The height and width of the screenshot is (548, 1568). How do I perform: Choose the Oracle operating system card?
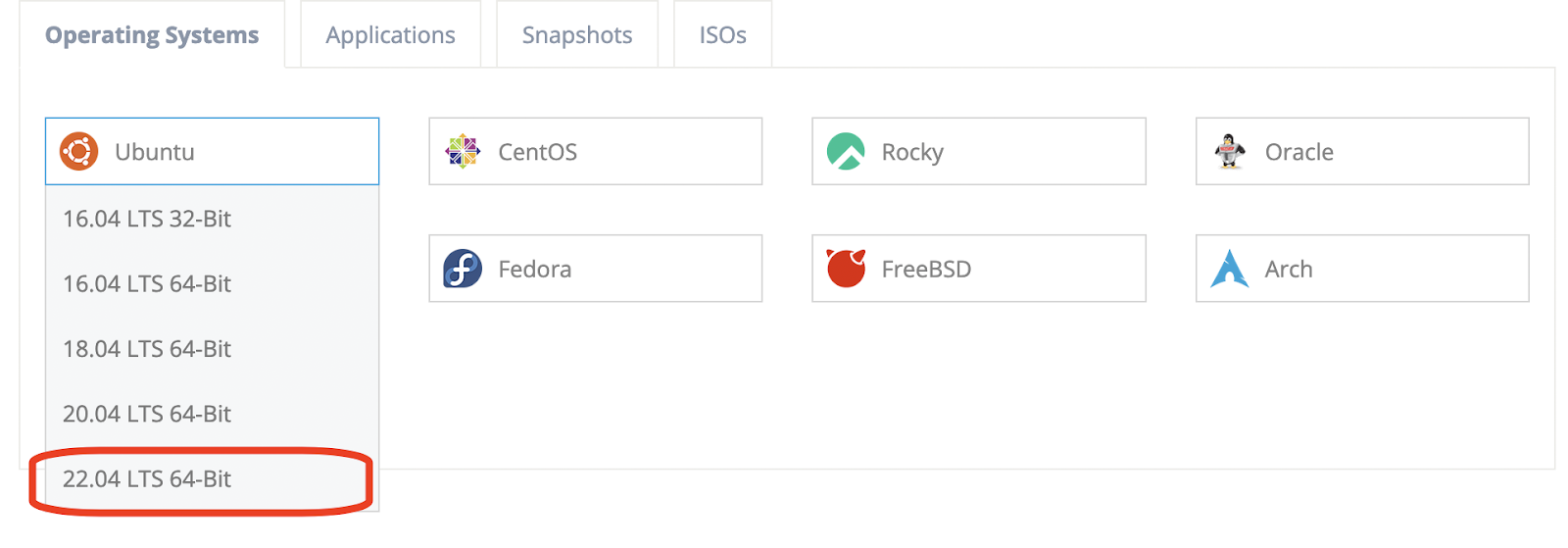click(1362, 152)
